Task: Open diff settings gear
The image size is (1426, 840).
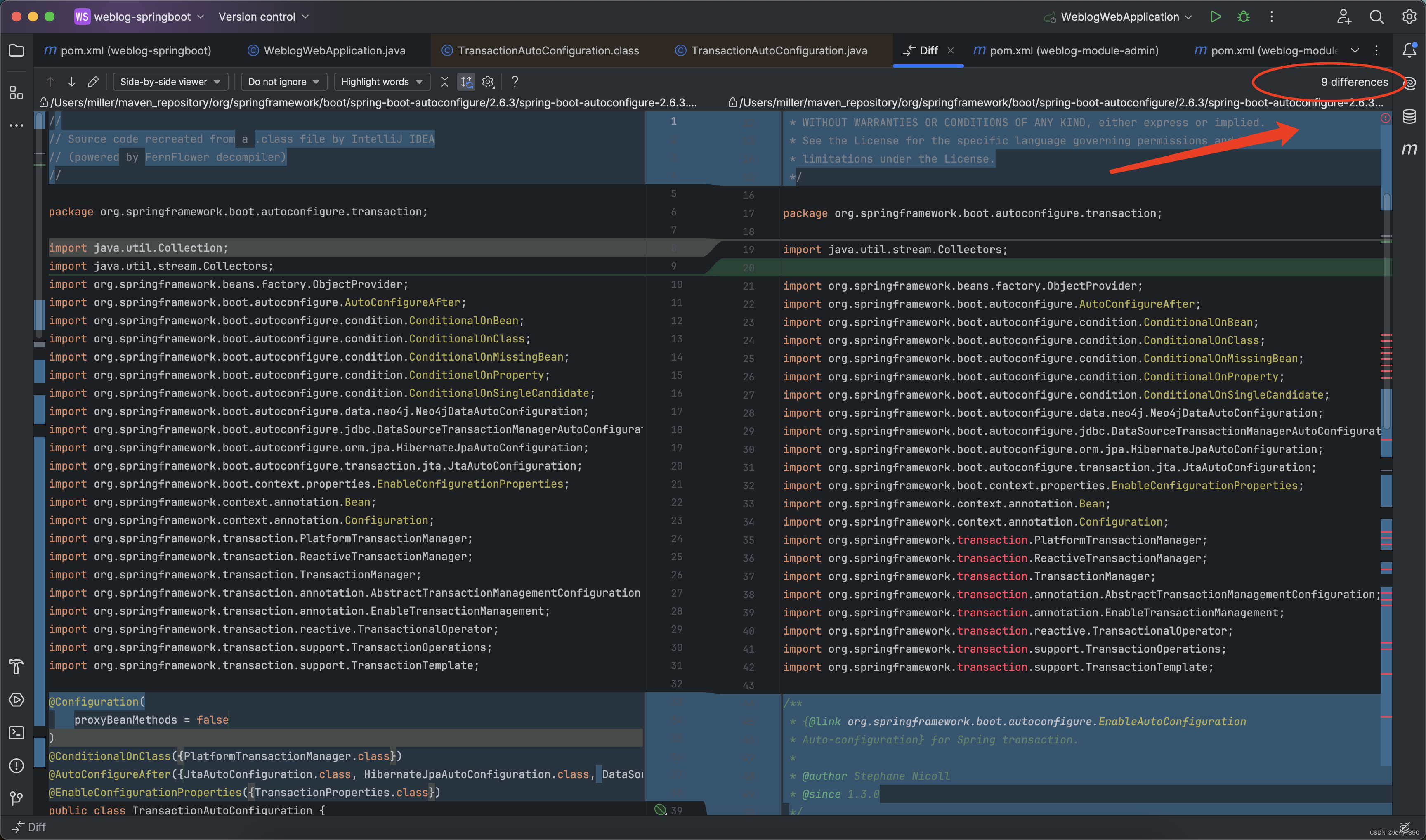Action: click(488, 82)
